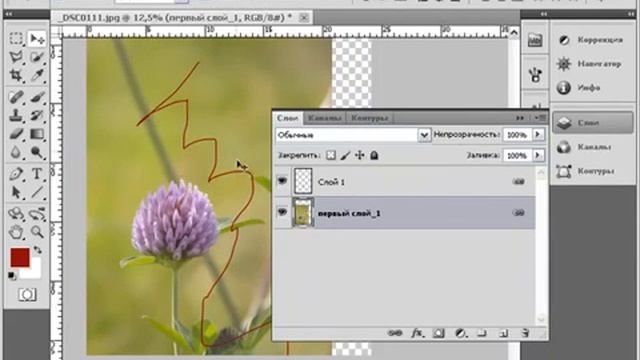Select the Gradient tool
Screen dimensions: 640x360
pos(37,134)
